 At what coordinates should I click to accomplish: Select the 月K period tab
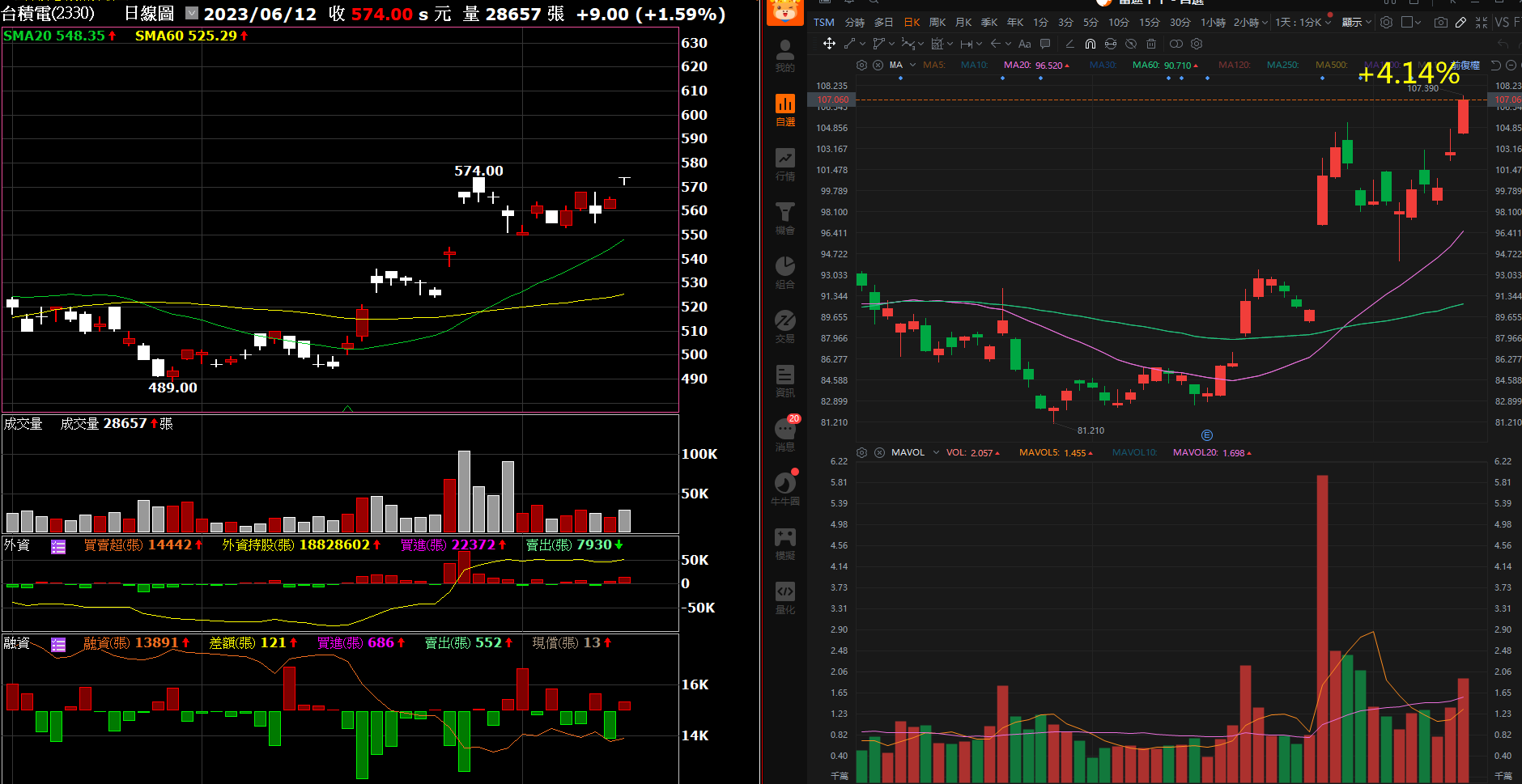pyautogui.click(x=963, y=23)
